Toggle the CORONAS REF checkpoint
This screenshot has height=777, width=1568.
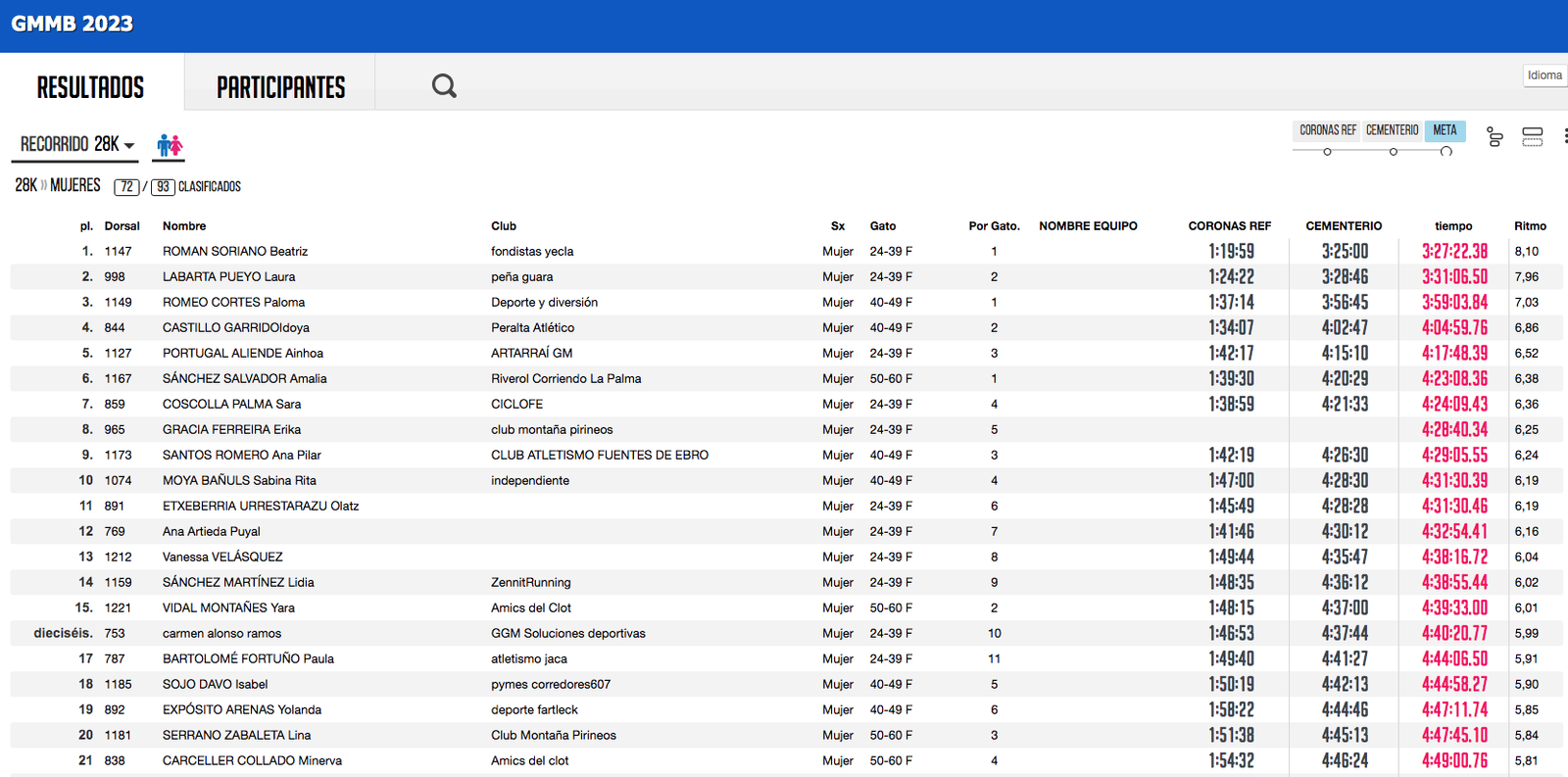pyautogui.click(x=1328, y=130)
